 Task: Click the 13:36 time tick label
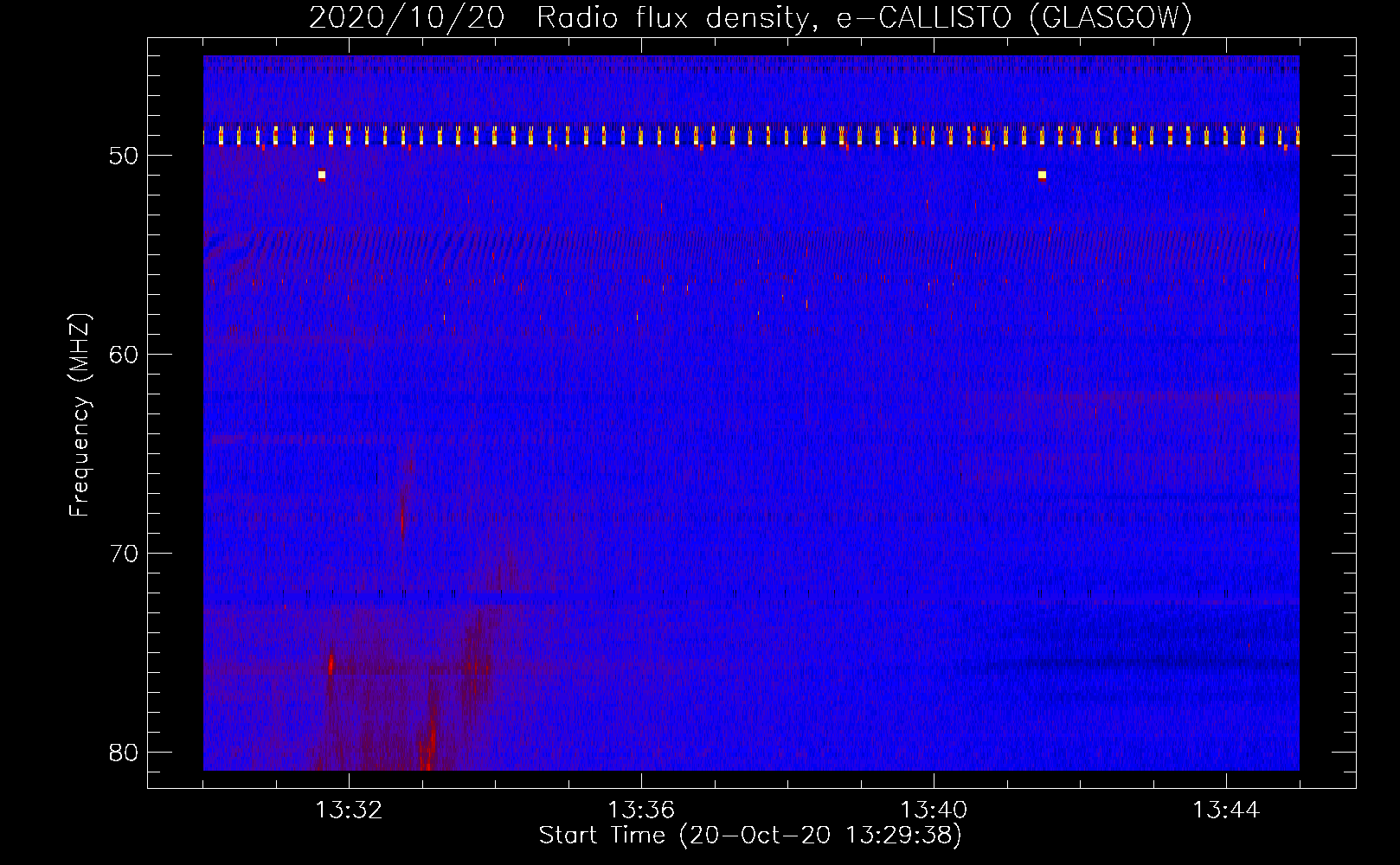pos(641,811)
